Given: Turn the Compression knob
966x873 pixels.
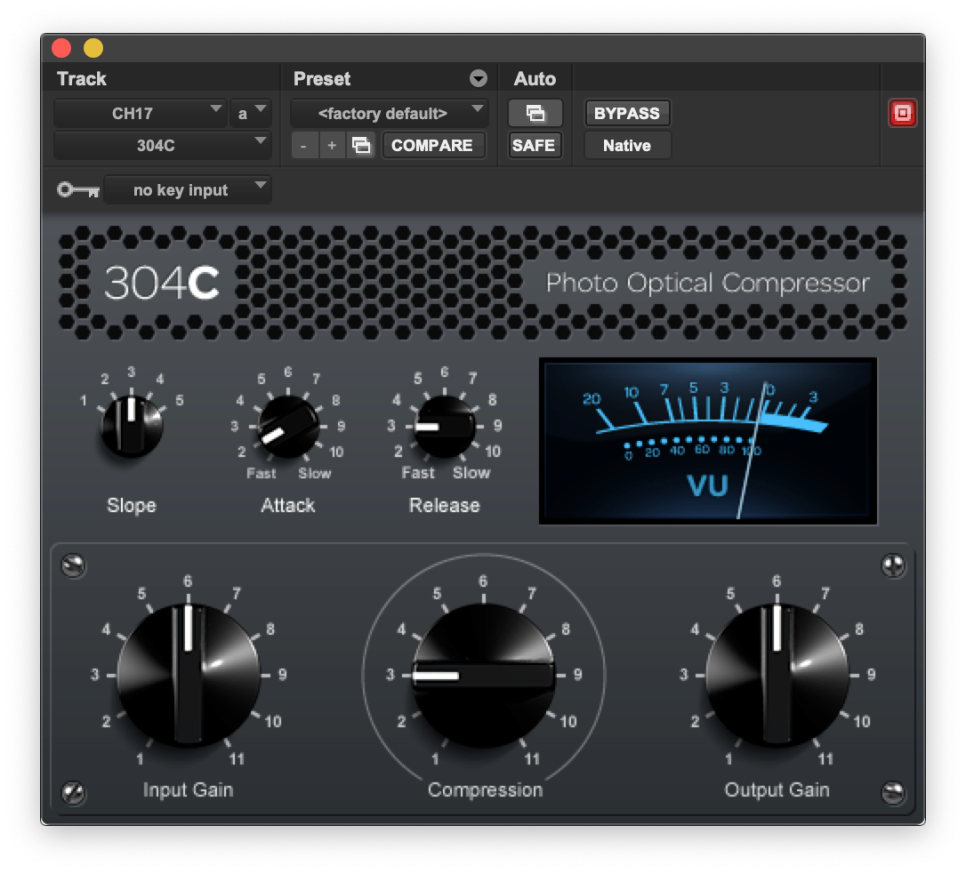Looking at the screenshot, I should point(484,675).
